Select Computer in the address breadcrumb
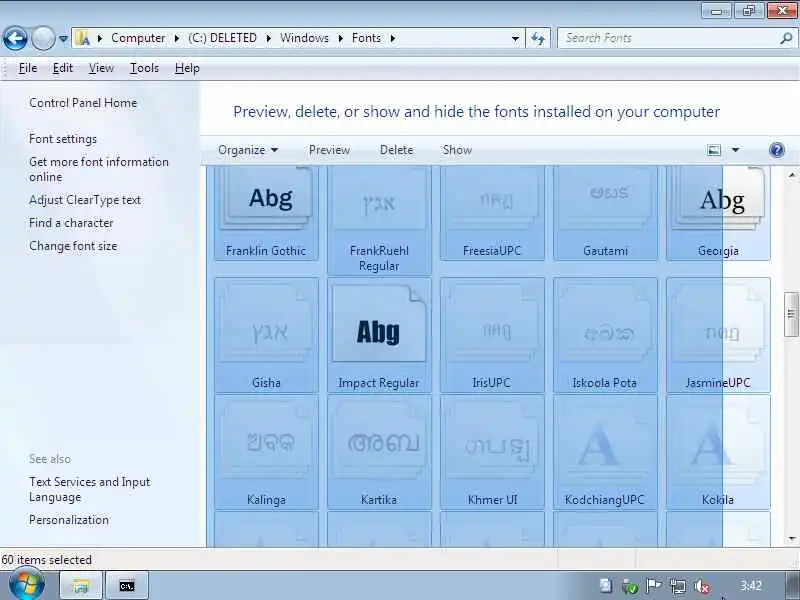Screen dimensions: 800x600 pos(138,38)
